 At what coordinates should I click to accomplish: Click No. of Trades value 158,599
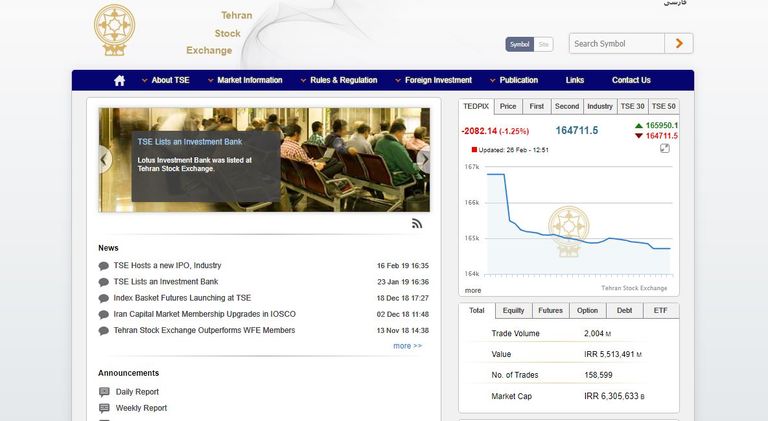click(598, 375)
